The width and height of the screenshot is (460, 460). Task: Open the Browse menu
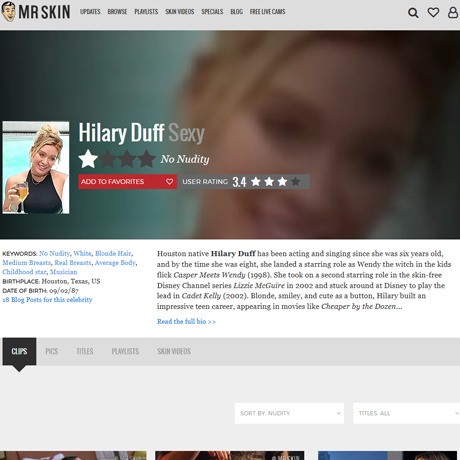[x=117, y=12]
